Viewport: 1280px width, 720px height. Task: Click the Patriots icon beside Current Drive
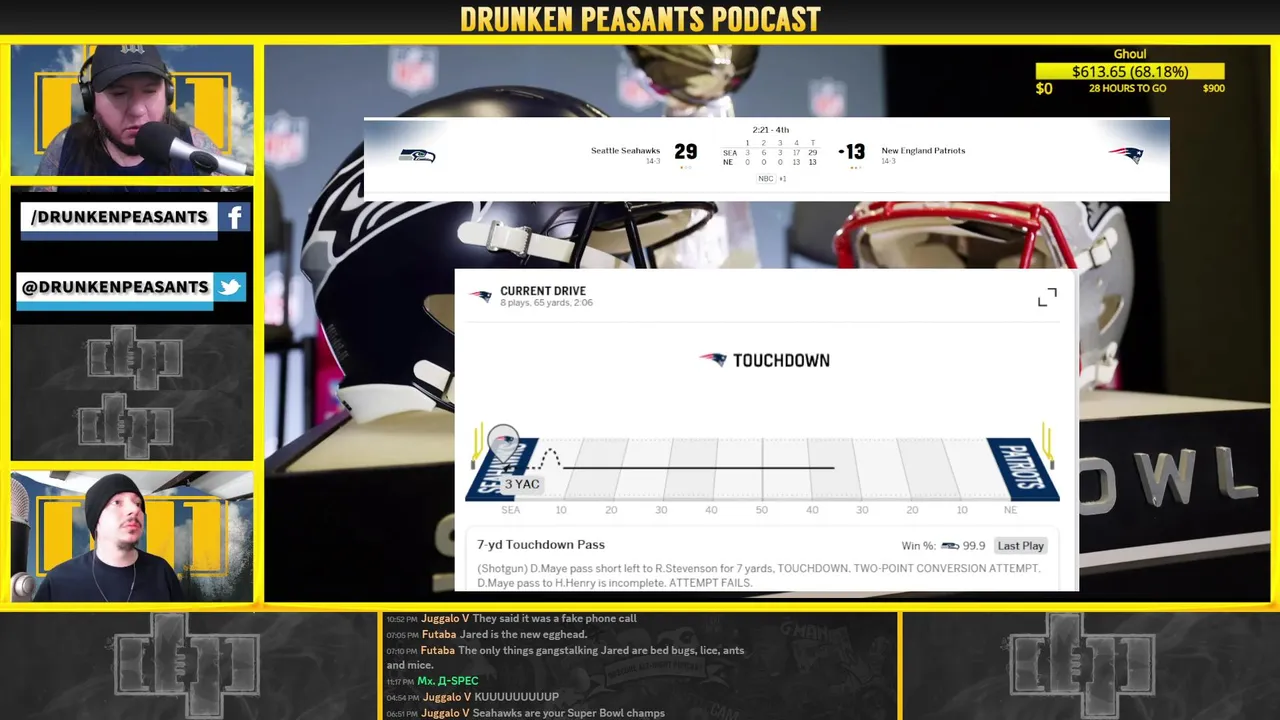[x=481, y=296]
